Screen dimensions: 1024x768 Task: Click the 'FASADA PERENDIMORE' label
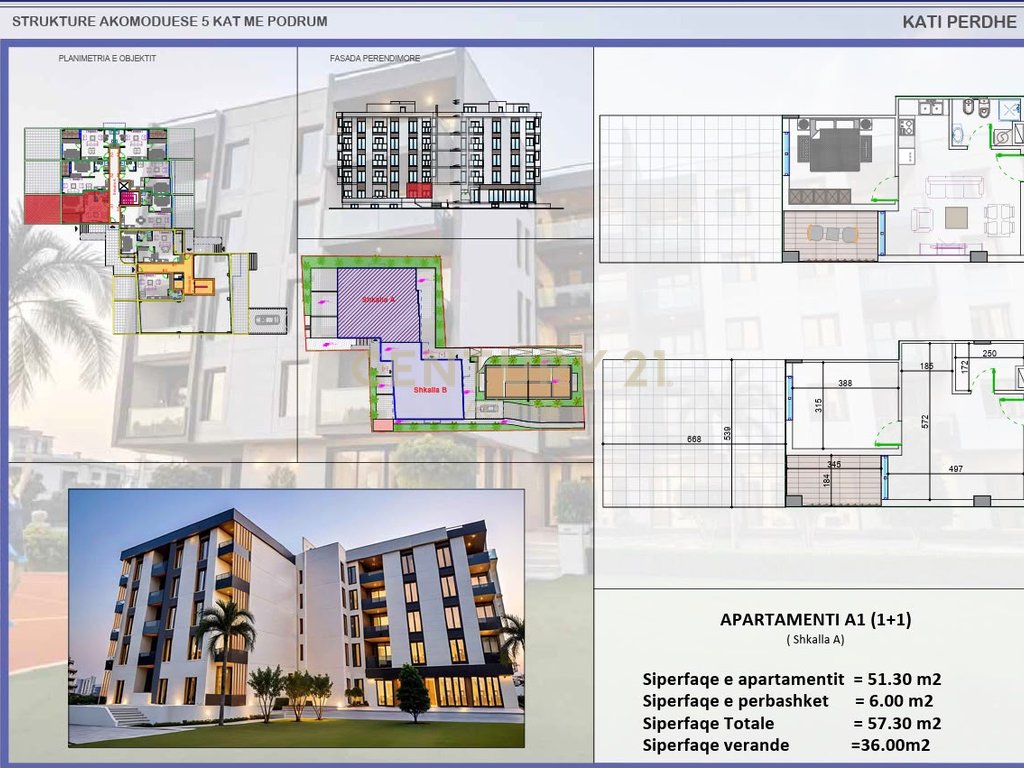(375, 58)
